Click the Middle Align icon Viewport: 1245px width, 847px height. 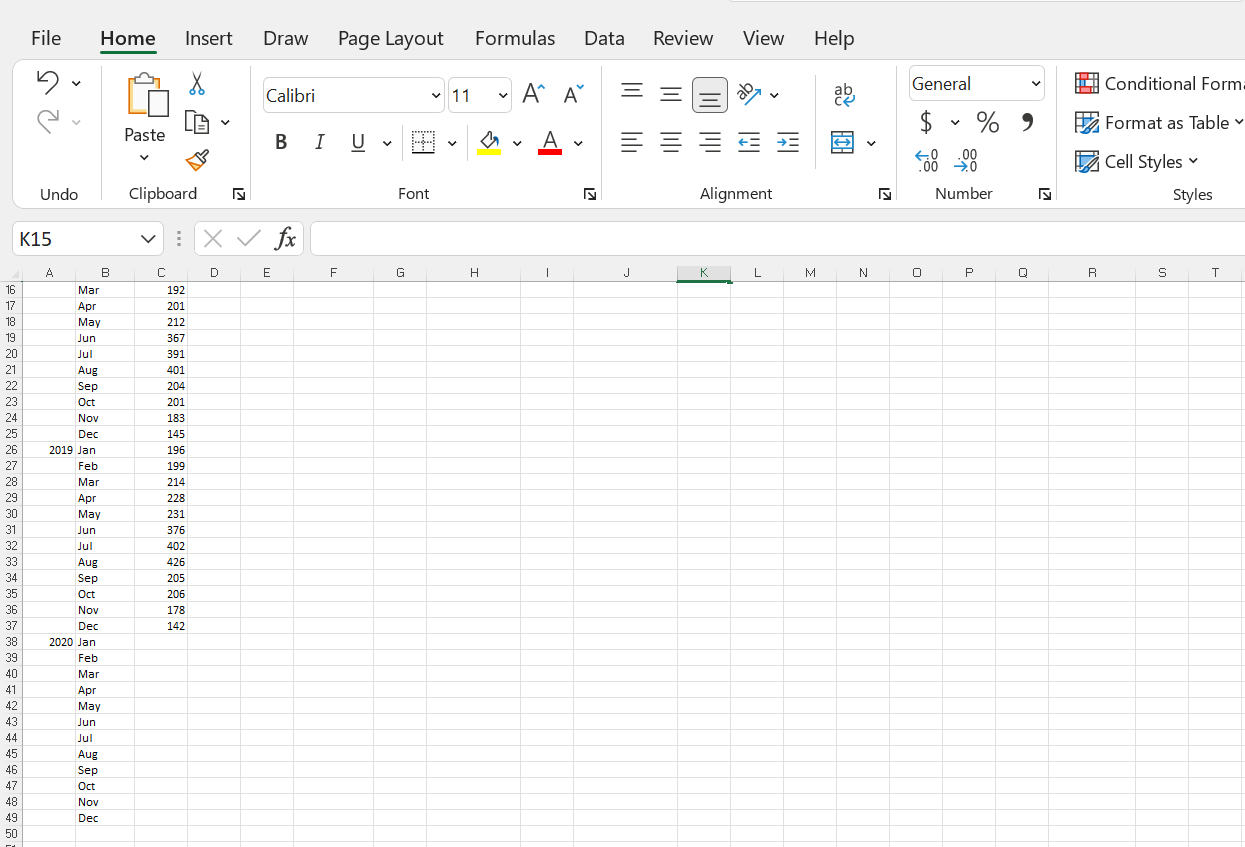(671, 94)
